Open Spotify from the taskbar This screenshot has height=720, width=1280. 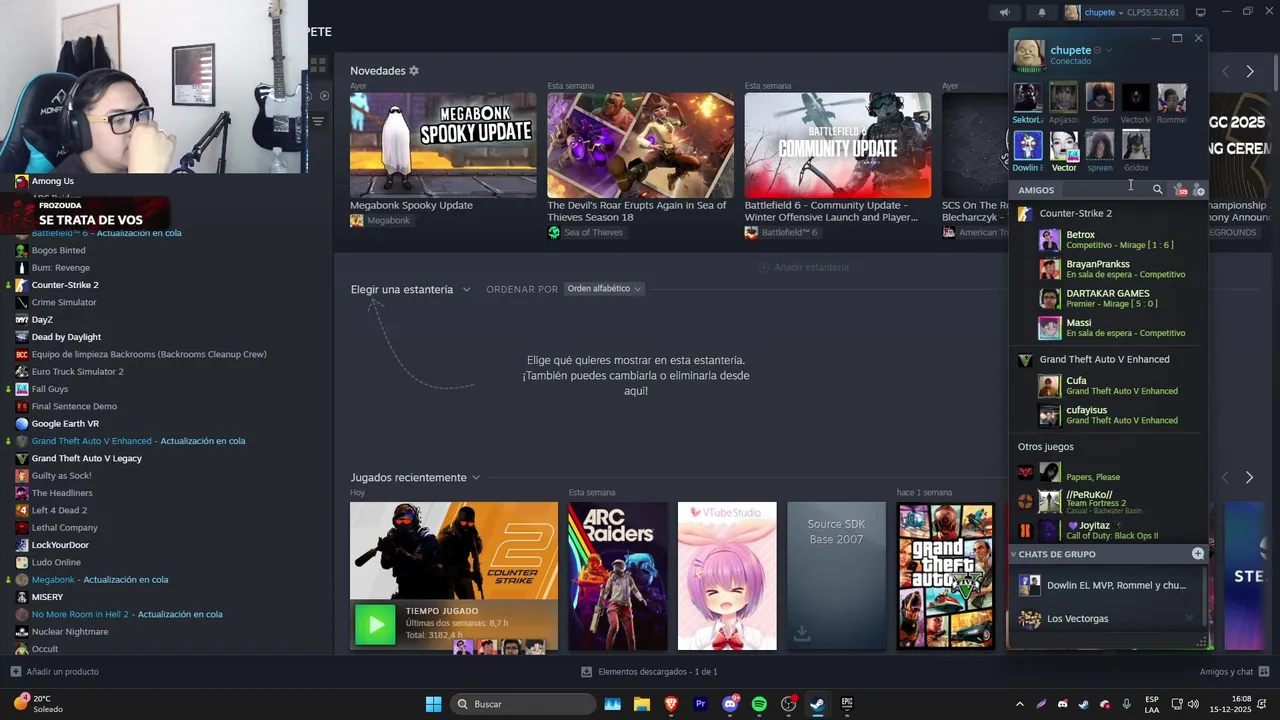click(759, 704)
